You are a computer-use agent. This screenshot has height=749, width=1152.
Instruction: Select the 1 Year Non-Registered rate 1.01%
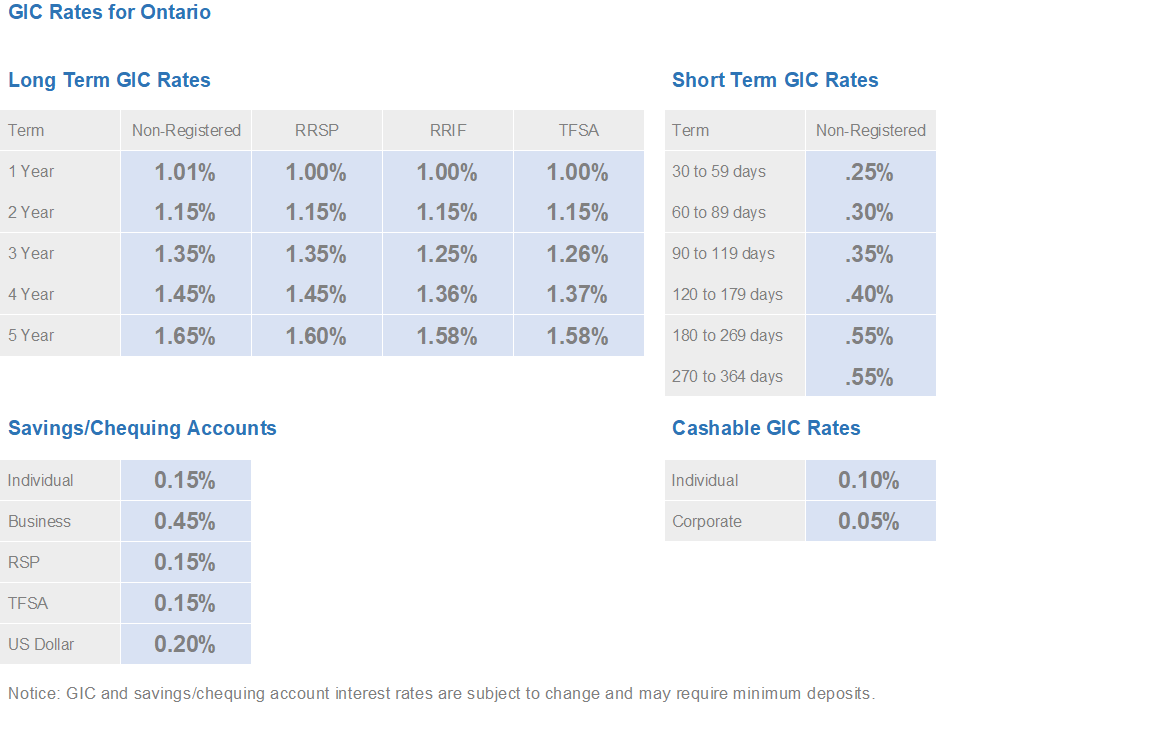point(185,172)
